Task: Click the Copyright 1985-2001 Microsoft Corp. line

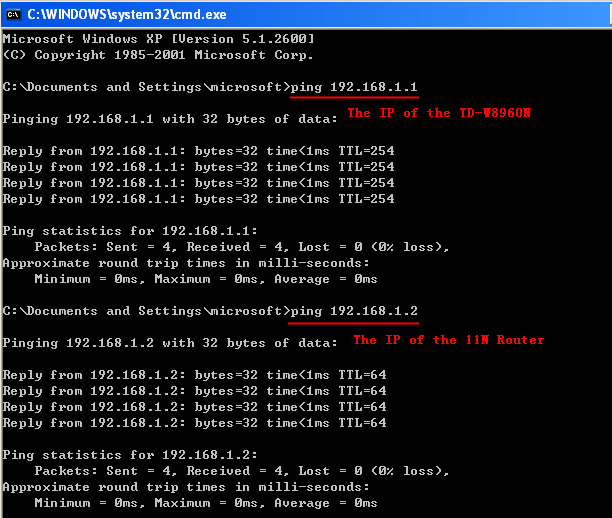Action: pos(158,55)
